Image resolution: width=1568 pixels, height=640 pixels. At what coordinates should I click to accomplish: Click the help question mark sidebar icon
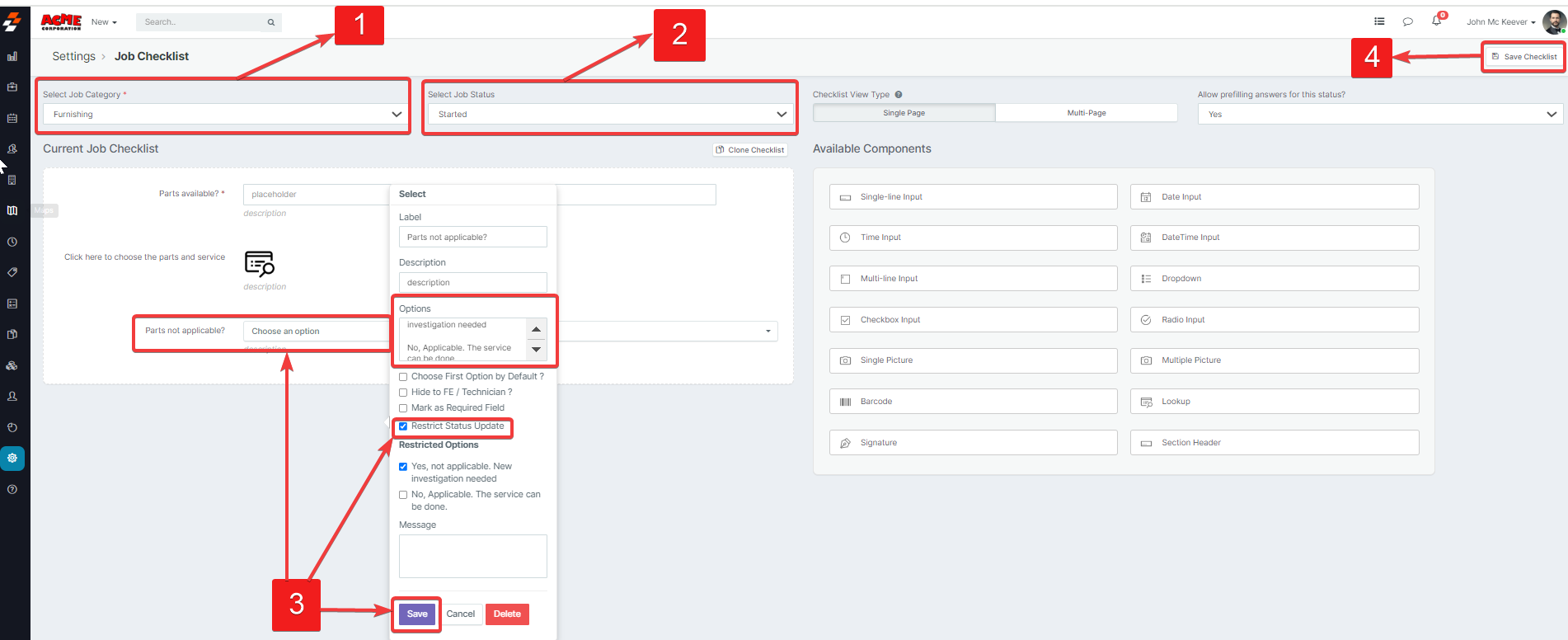click(12, 489)
